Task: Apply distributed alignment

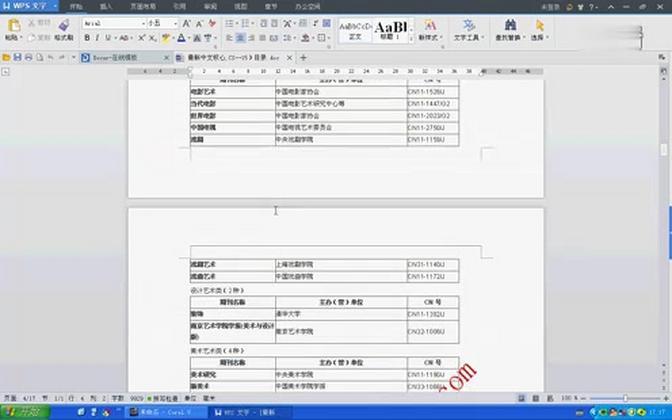Action: pyautogui.click(x=273, y=38)
